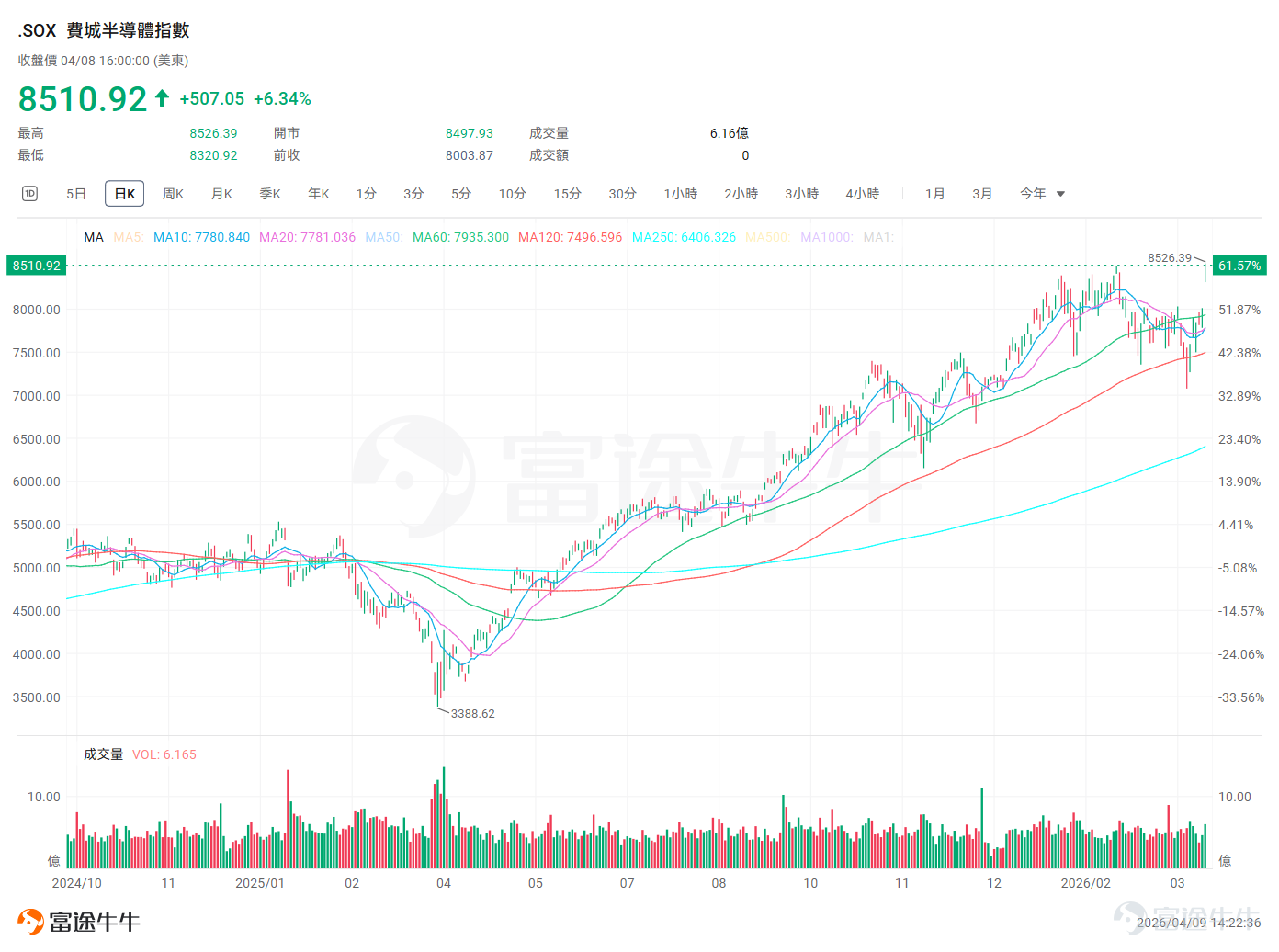
Task: Select the 日K daily candlestick tab
Action: pos(125,194)
